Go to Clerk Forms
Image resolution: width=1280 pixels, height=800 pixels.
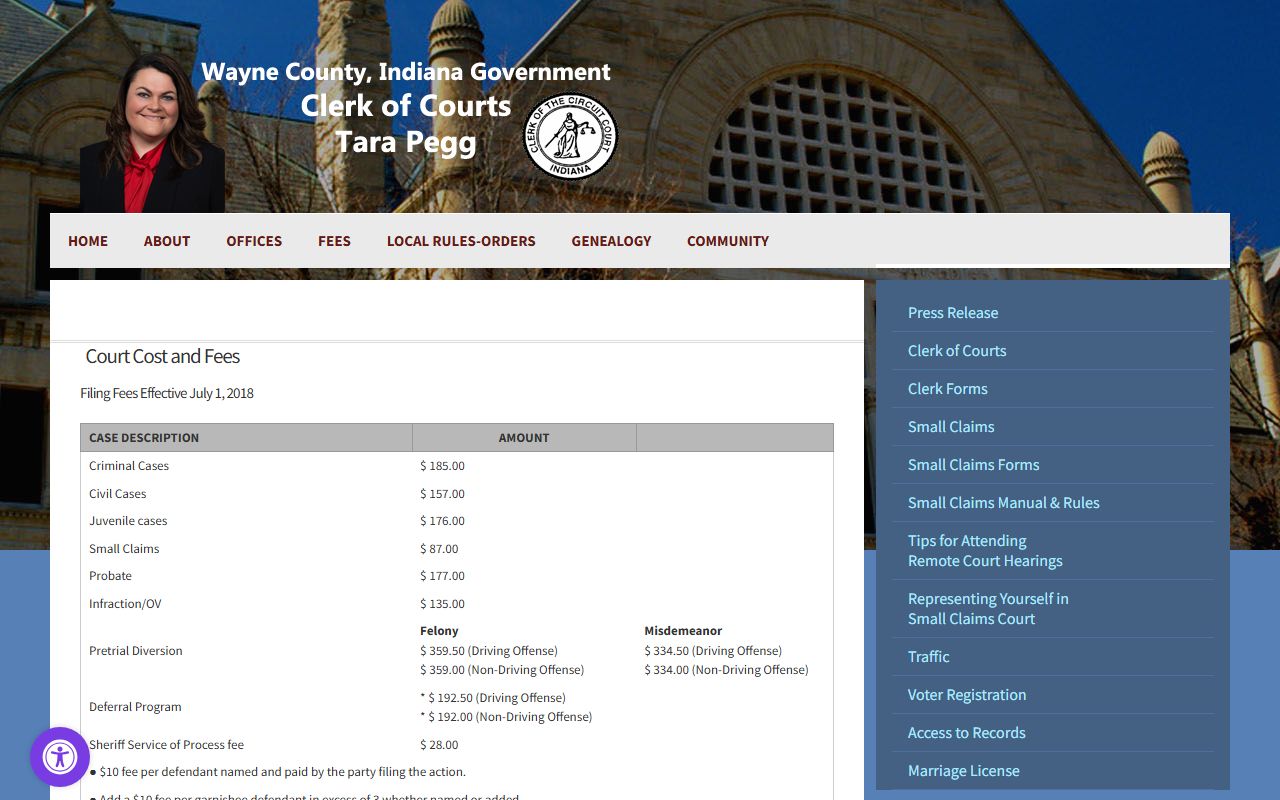pos(948,389)
